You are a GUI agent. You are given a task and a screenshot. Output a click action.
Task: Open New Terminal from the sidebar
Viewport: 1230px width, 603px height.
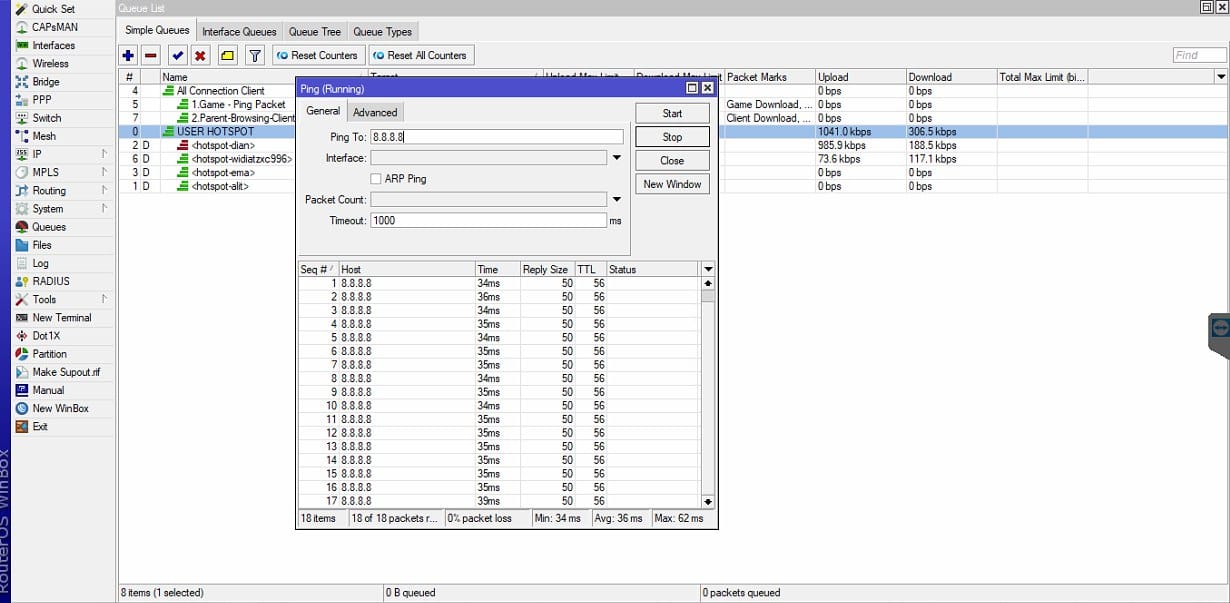(61, 317)
